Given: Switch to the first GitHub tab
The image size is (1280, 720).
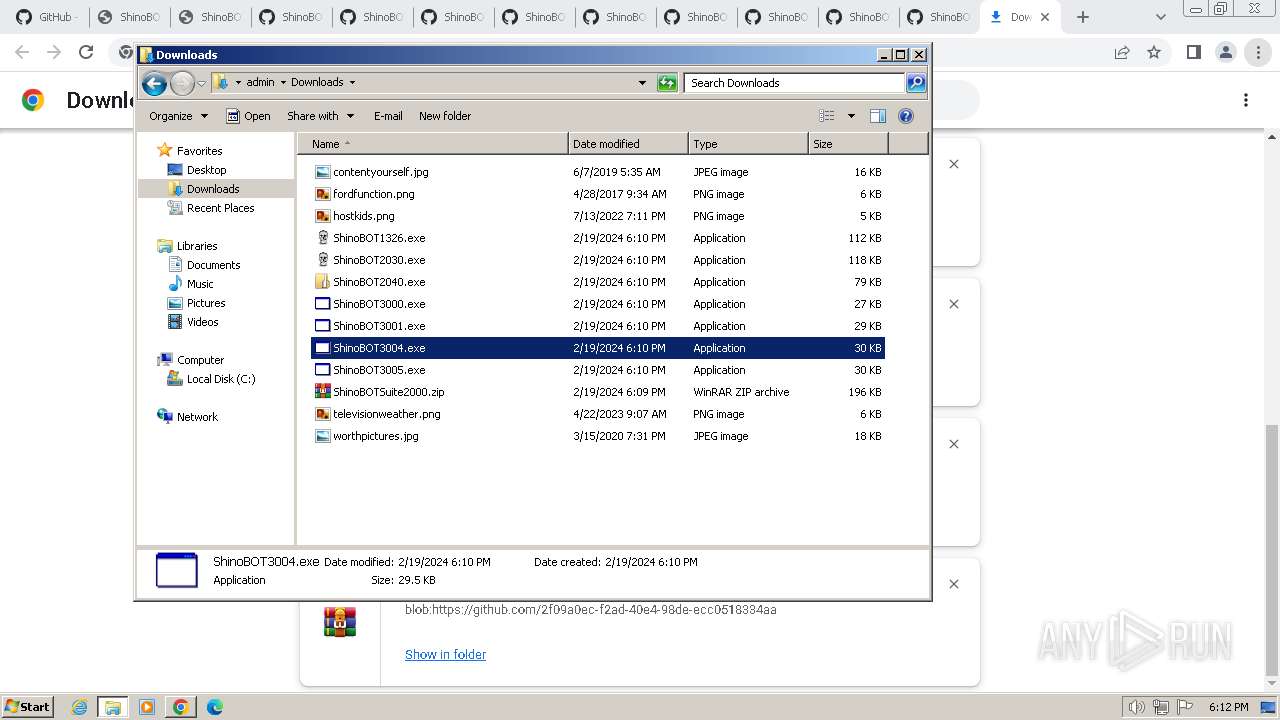Looking at the screenshot, I should tap(47, 17).
